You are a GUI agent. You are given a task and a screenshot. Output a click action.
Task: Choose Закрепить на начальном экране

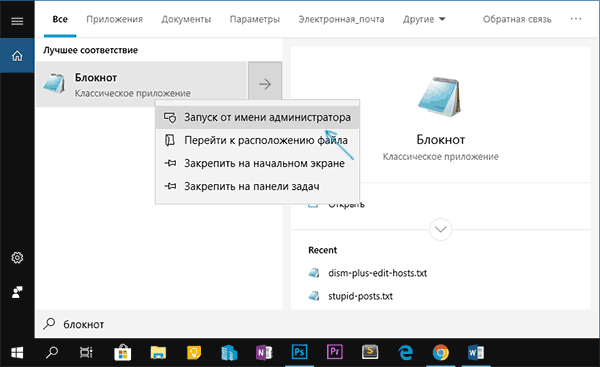[258, 163]
